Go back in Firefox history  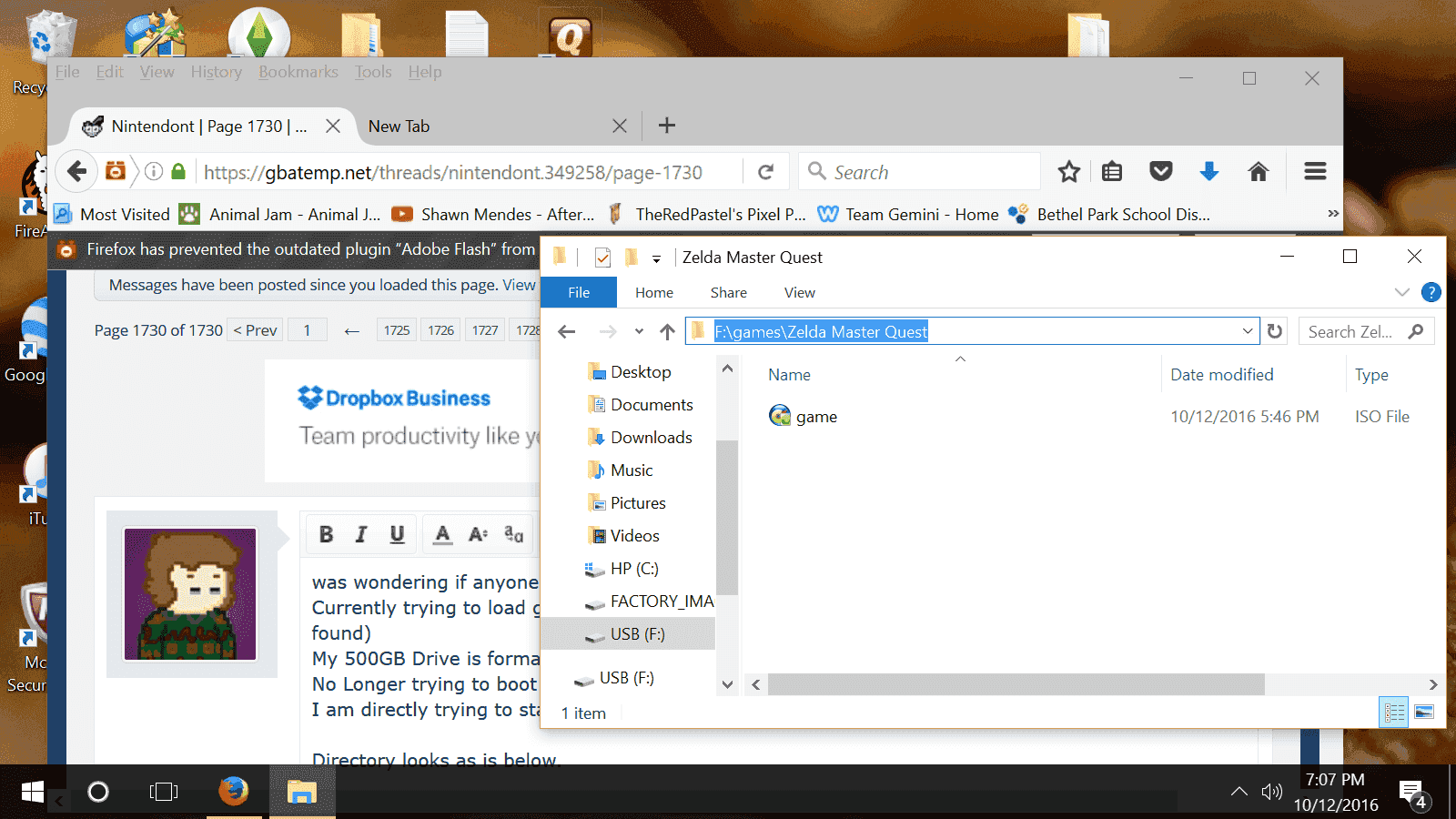tap(77, 171)
